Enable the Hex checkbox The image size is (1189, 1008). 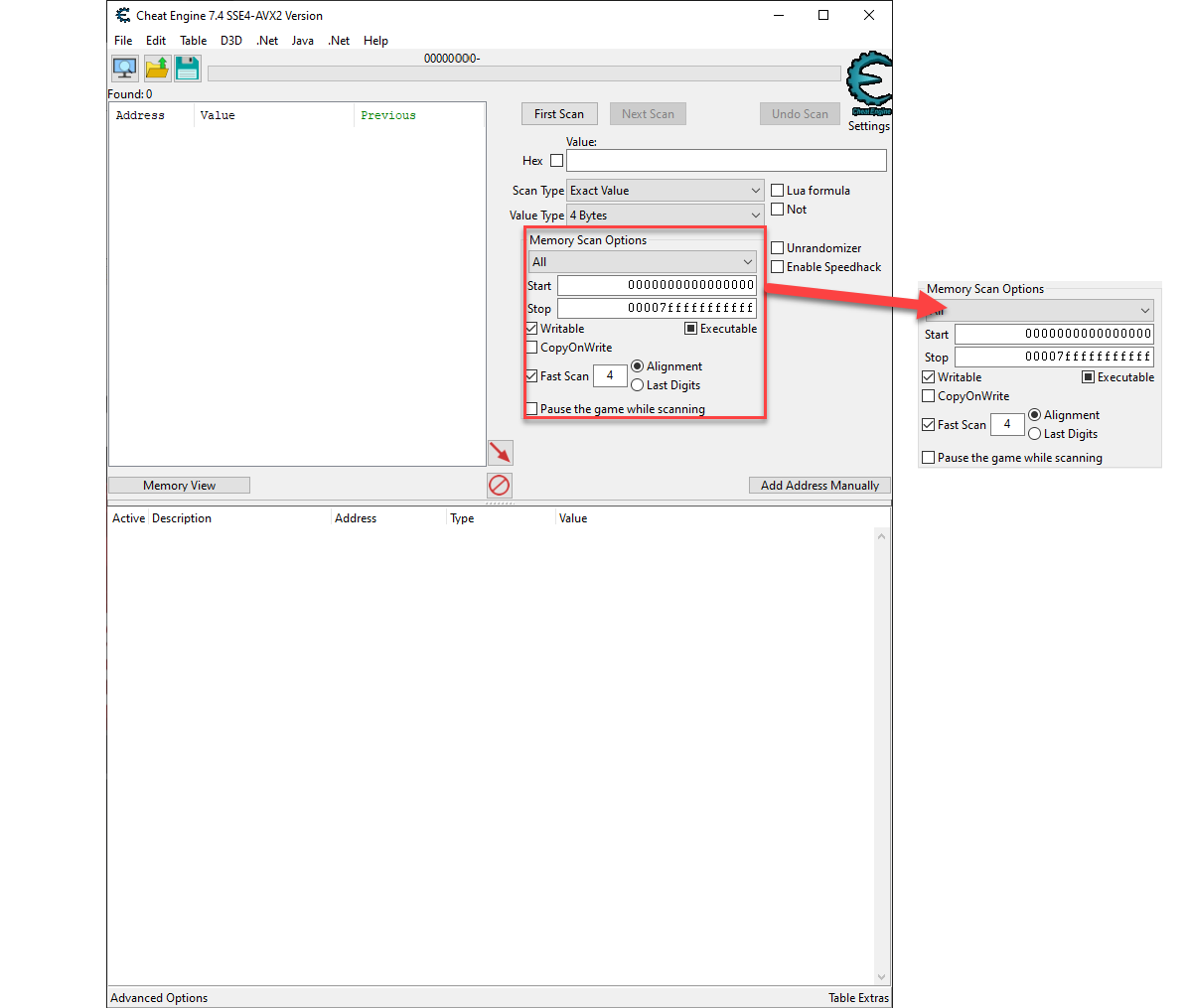[x=556, y=161]
